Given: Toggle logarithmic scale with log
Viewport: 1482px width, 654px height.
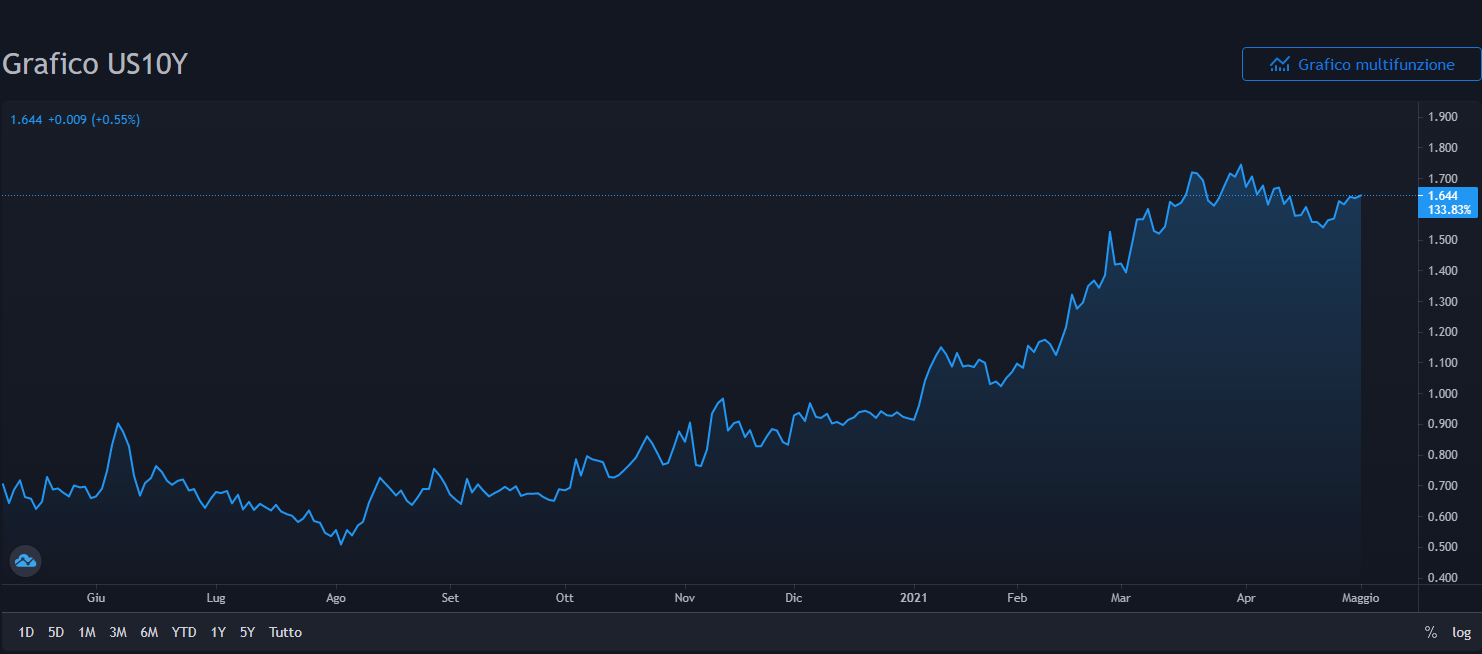Looking at the screenshot, I should [x=1461, y=632].
